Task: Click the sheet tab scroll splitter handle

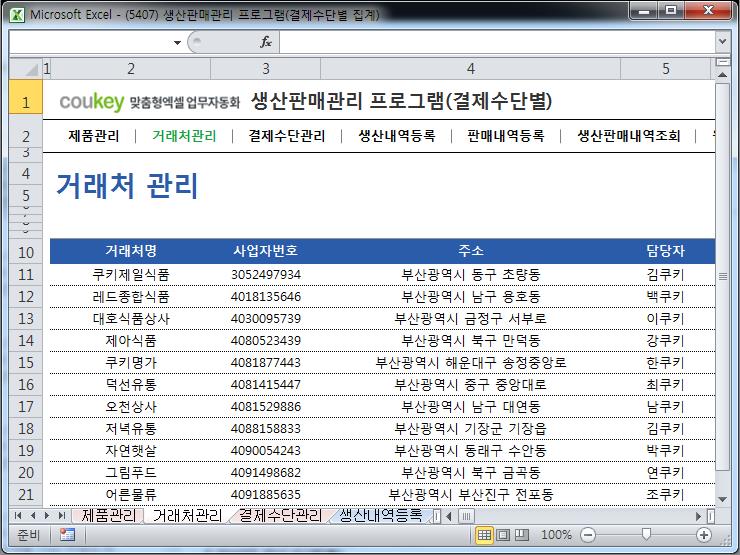Action: click(437, 516)
